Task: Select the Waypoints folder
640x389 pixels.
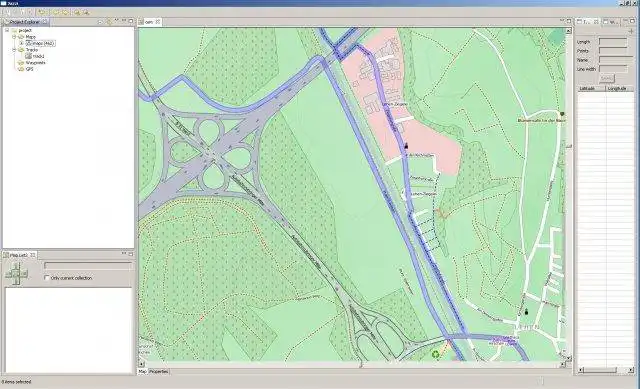Action: click(36, 63)
